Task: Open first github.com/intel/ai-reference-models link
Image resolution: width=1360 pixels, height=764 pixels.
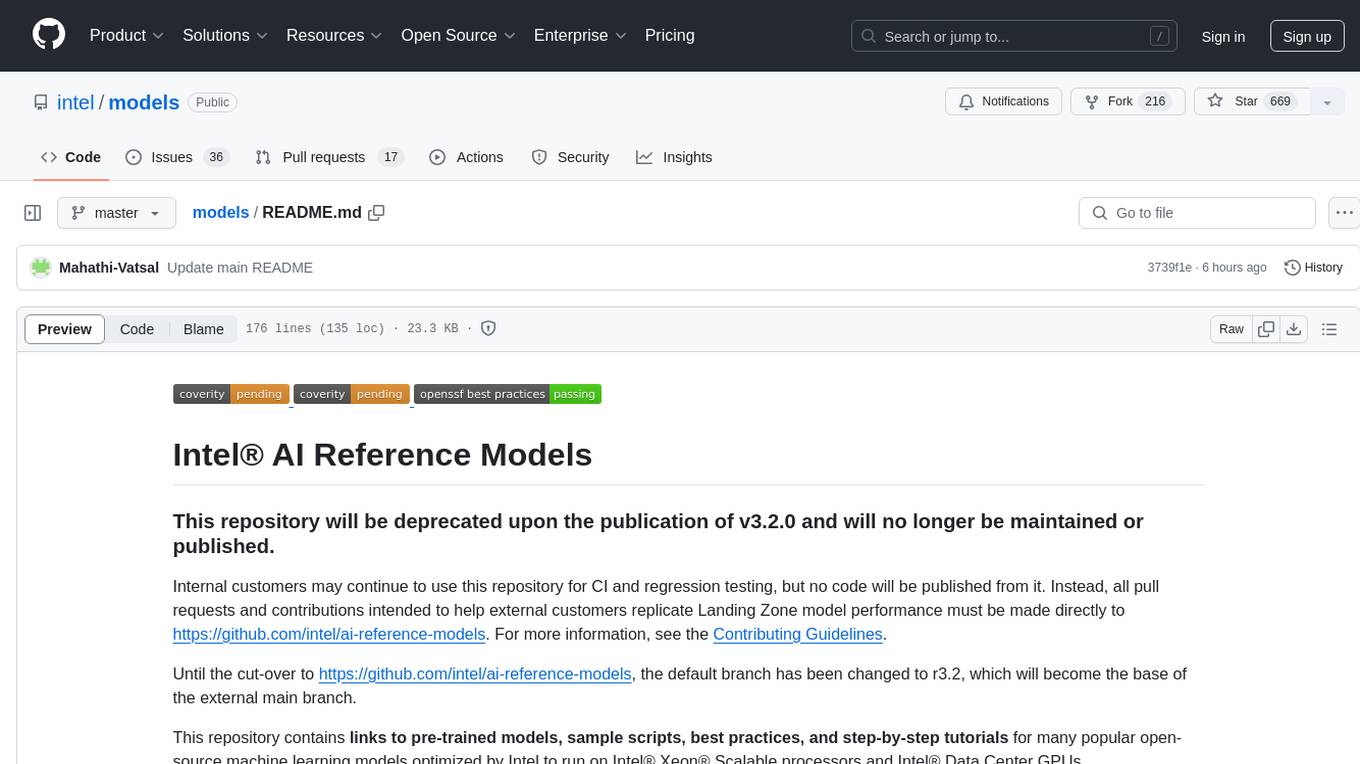Action: click(x=329, y=634)
